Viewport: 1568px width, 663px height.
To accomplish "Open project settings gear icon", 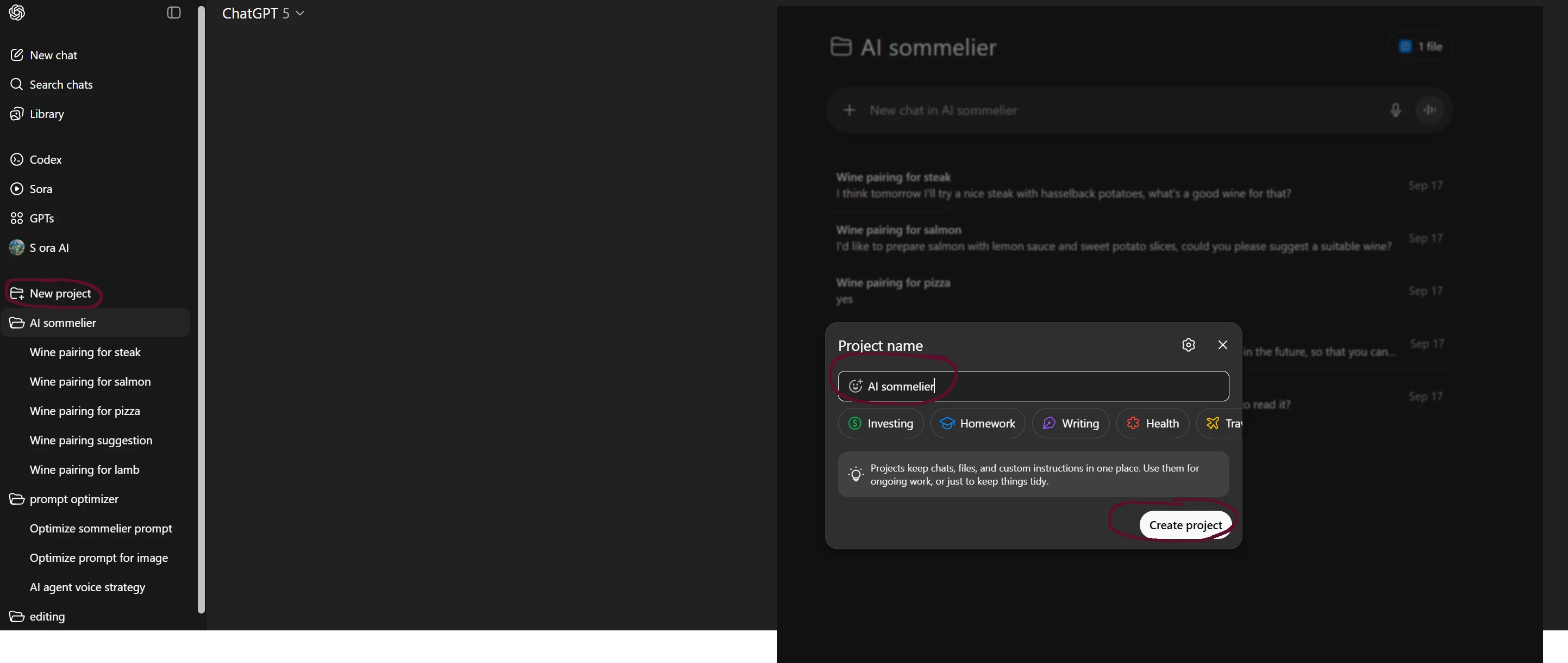I will click(x=1188, y=345).
